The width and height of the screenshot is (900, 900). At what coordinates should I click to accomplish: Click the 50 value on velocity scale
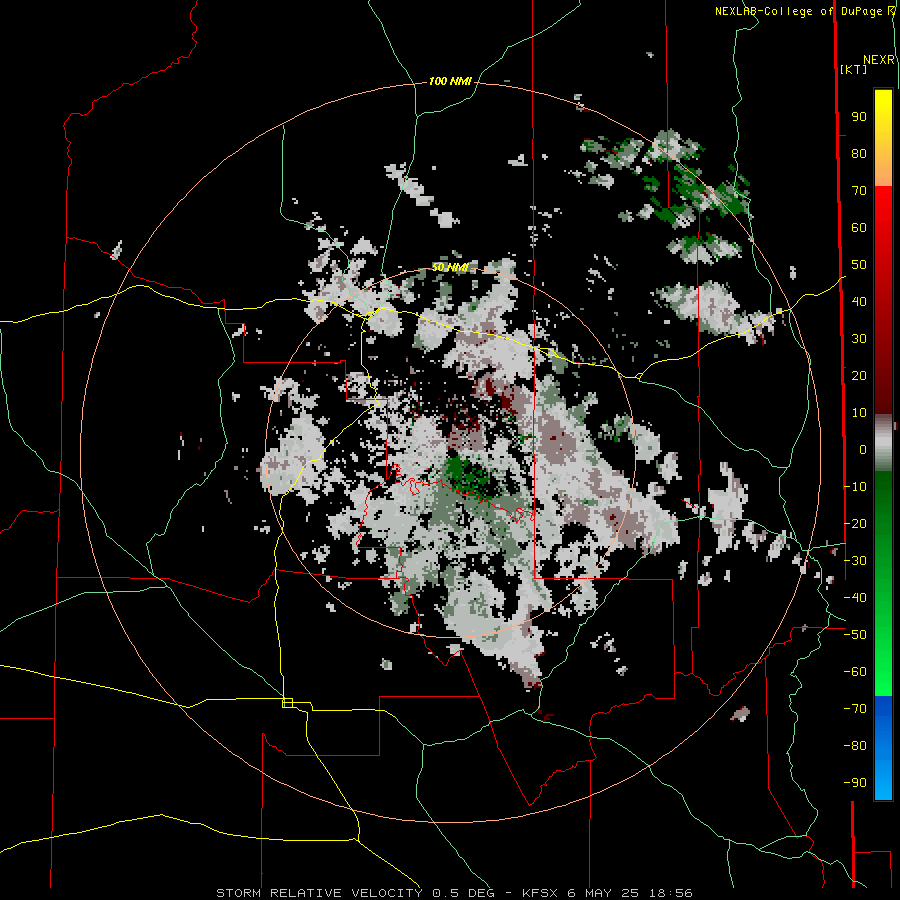pyautogui.click(x=859, y=265)
